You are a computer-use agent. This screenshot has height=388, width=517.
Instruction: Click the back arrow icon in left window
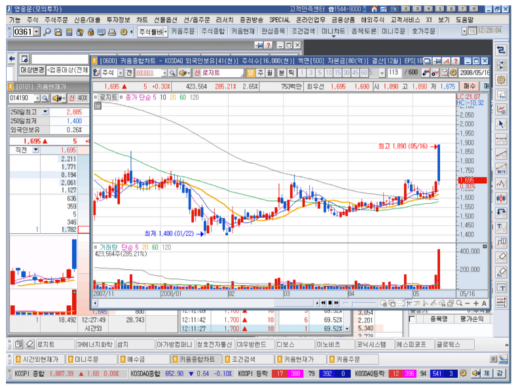(x=12, y=59)
